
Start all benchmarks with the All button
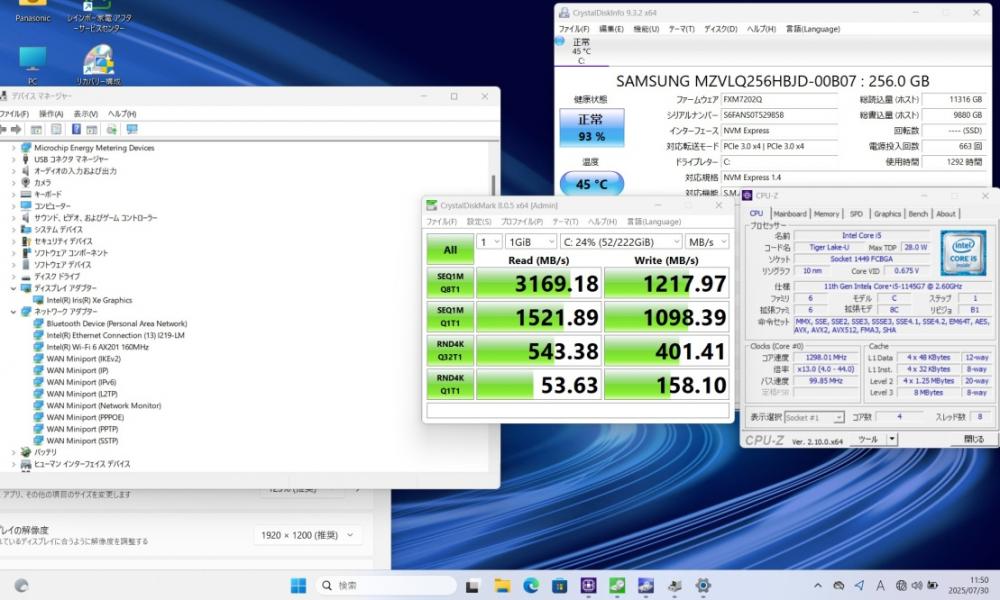(450, 249)
